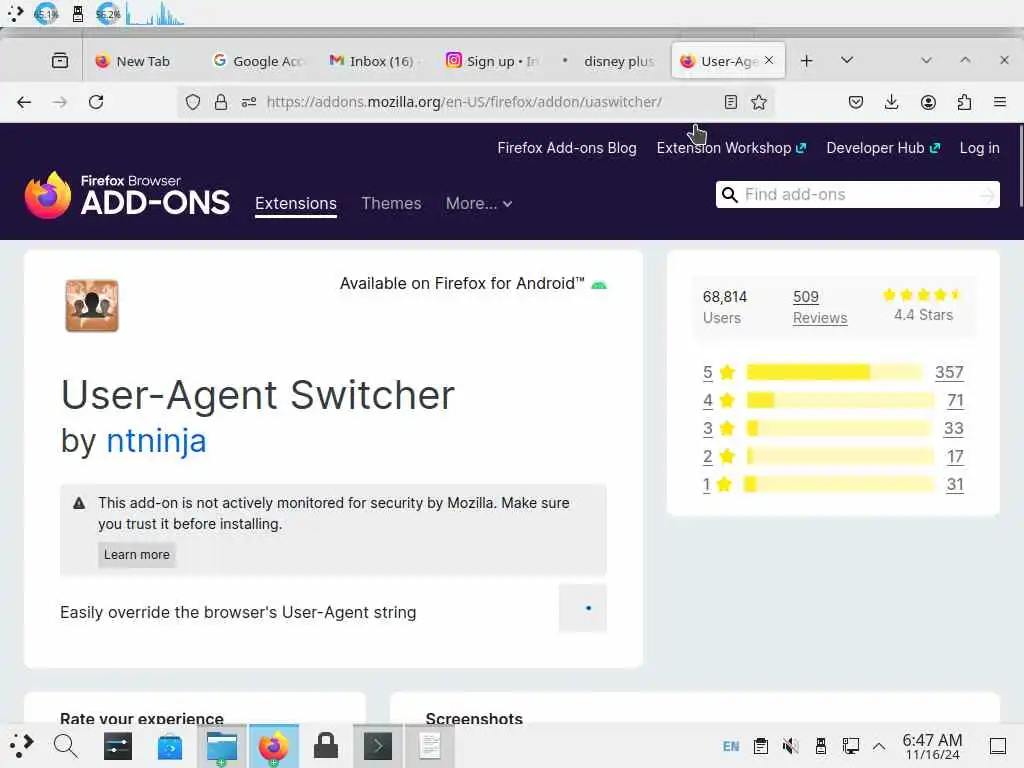Open the 509 Reviews link

point(820,307)
